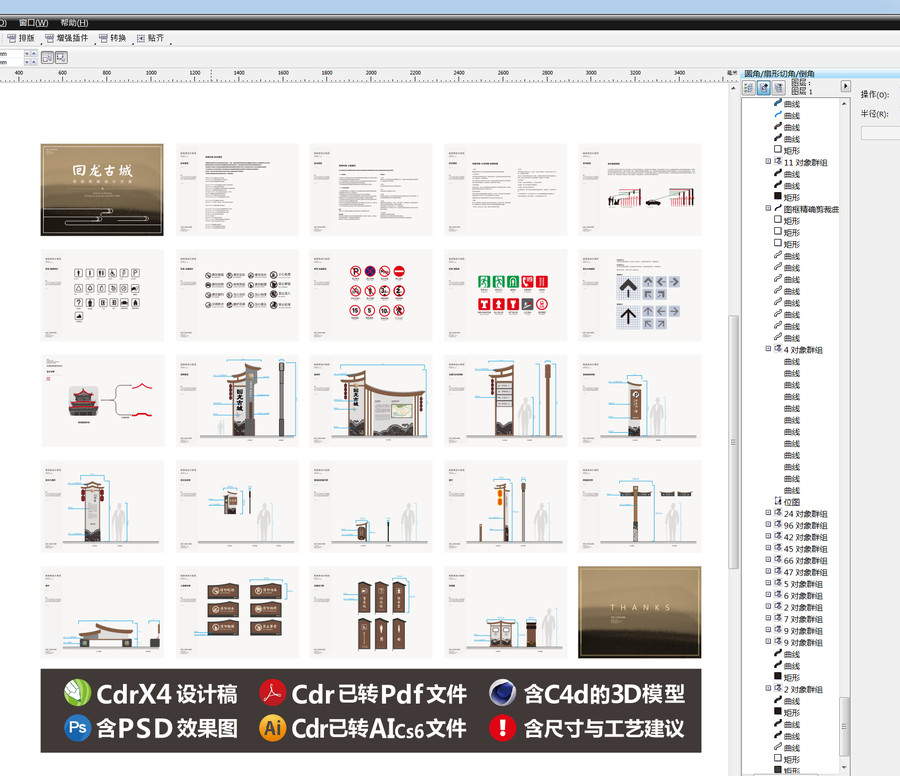Screen dimensions: 900x776
Task: Open the 增强插件 toolbar menu
Action: 67,38
